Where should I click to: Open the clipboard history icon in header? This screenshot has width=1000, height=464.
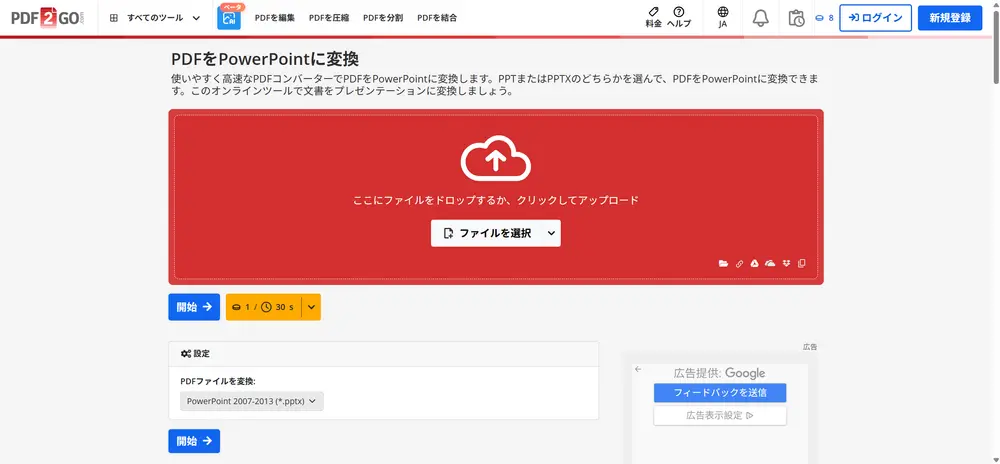click(x=796, y=18)
